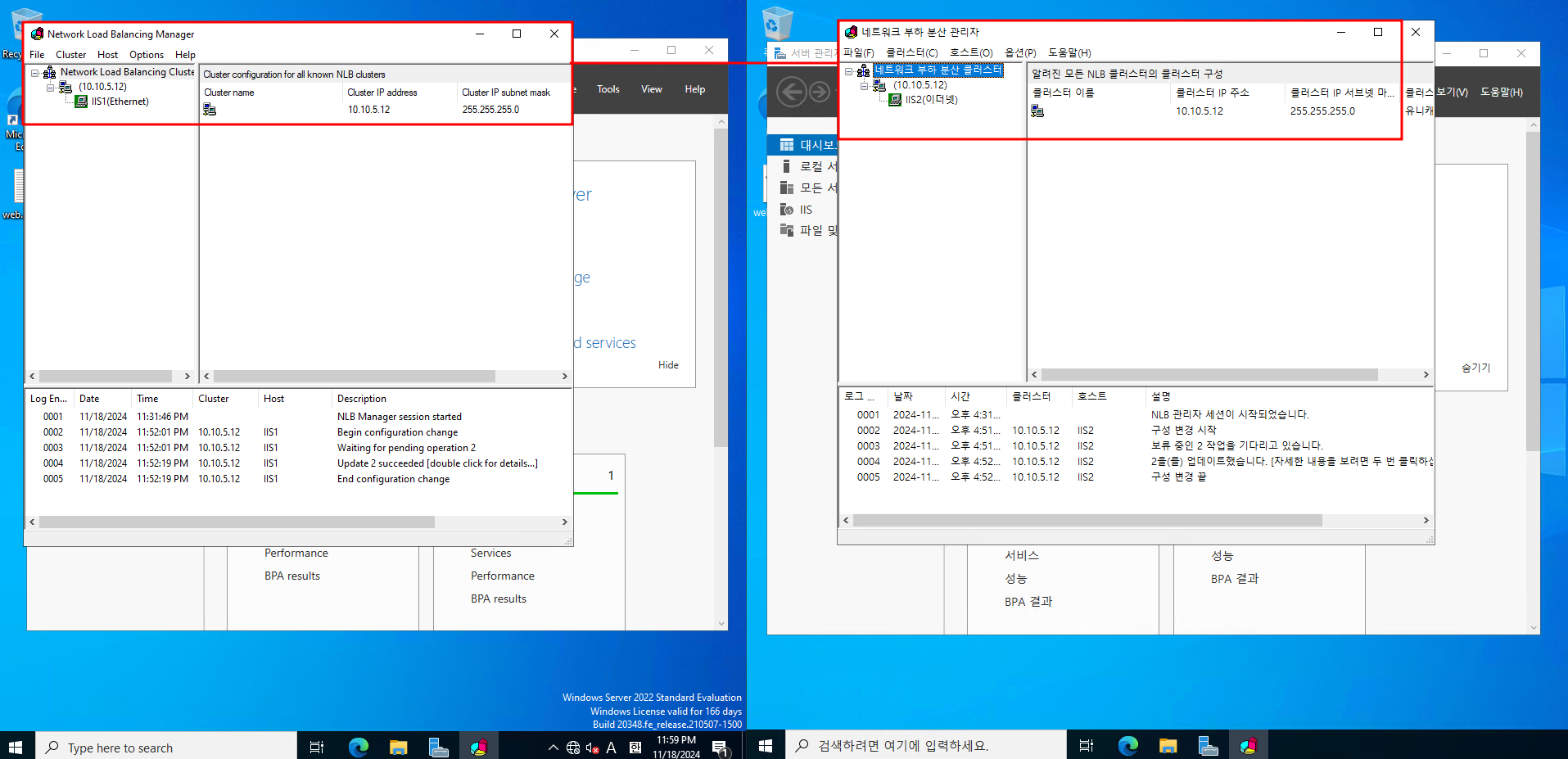Select IIS2(이더넷) host icon
1568x759 pixels.
[x=895, y=100]
